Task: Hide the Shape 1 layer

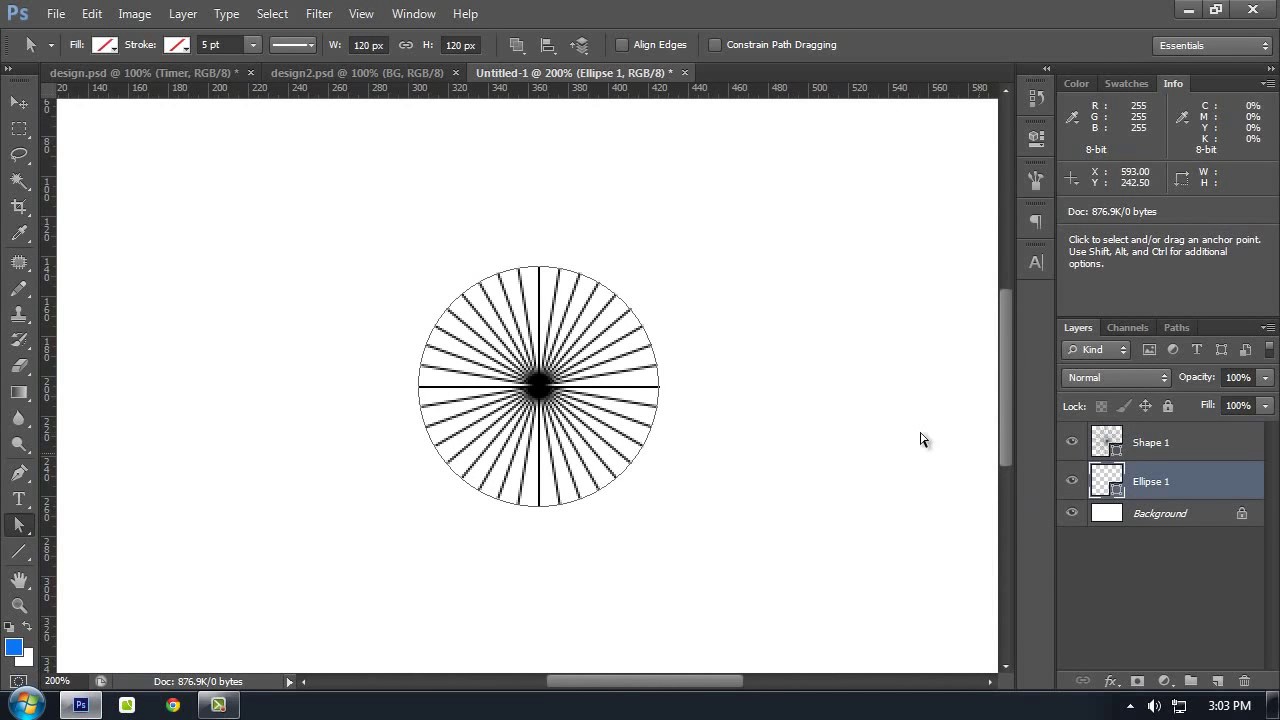Action: click(x=1072, y=442)
